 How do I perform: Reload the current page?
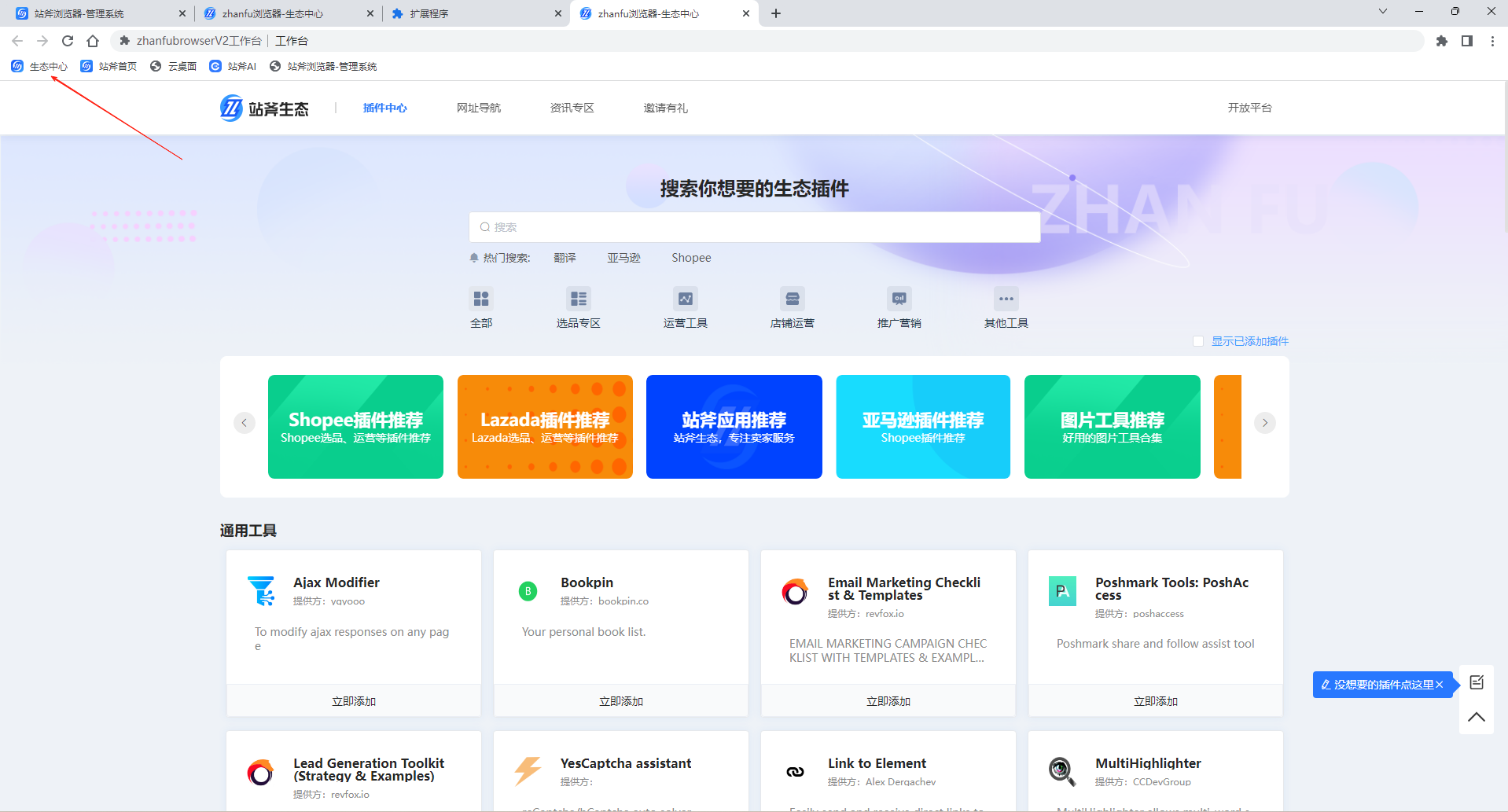pyautogui.click(x=68, y=41)
